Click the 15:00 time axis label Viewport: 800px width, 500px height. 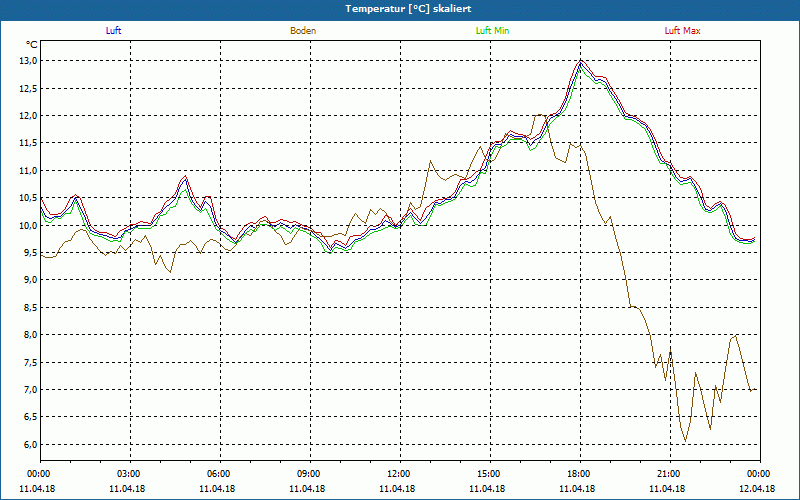(x=489, y=474)
